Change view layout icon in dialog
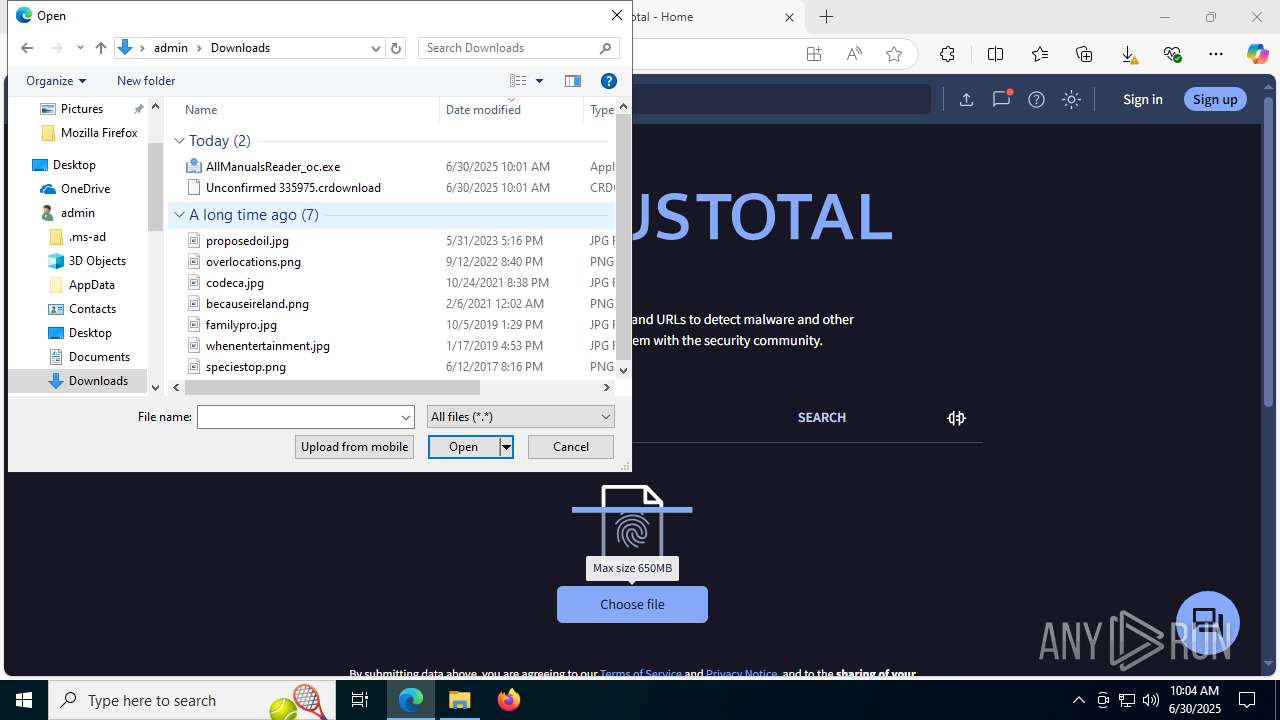Viewport: 1280px width, 720px height. coord(518,81)
